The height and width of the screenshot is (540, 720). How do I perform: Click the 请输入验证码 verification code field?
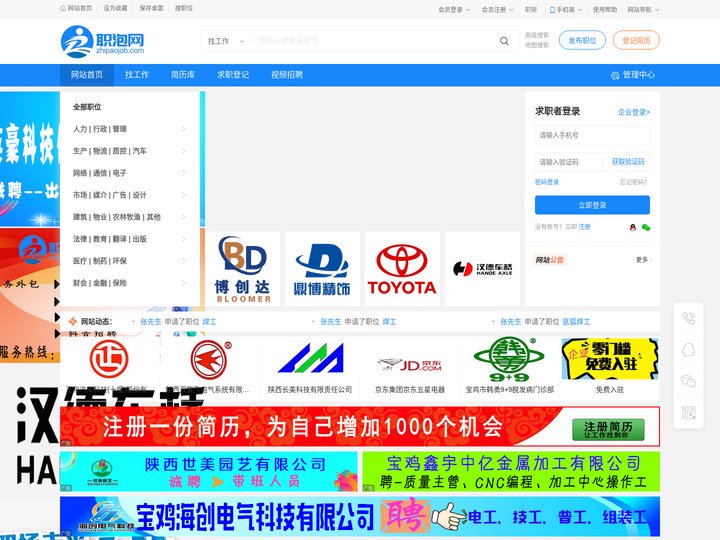pos(568,162)
